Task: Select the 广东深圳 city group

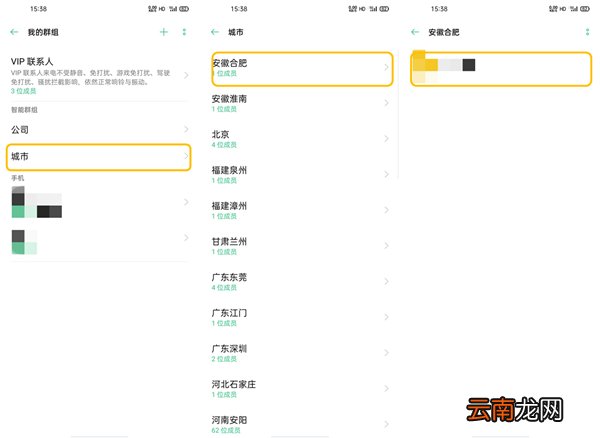Action: (x=302, y=353)
